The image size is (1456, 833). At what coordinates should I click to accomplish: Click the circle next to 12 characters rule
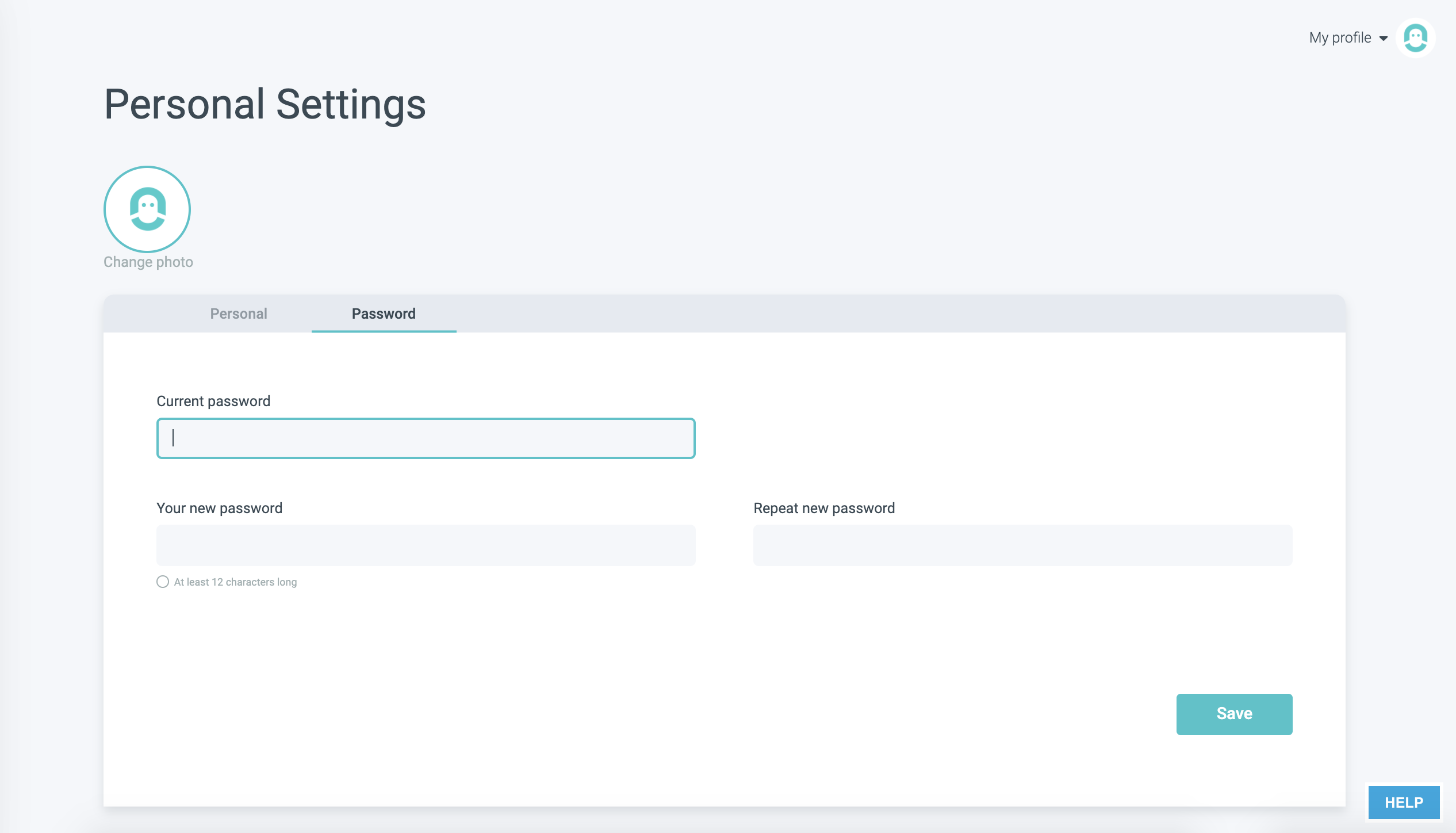(163, 582)
